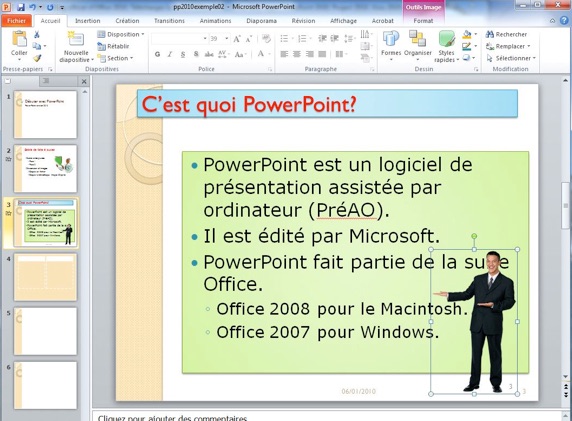This screenshot has width=572, height=421.
Task: Decrease list indent level
Action: coord(322,38)
